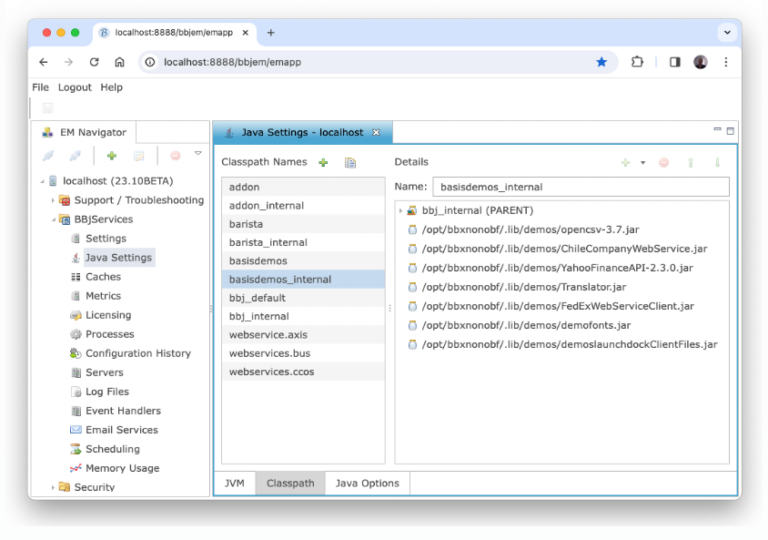Open the File menu

pyautogui.click(x=40, y=87)
